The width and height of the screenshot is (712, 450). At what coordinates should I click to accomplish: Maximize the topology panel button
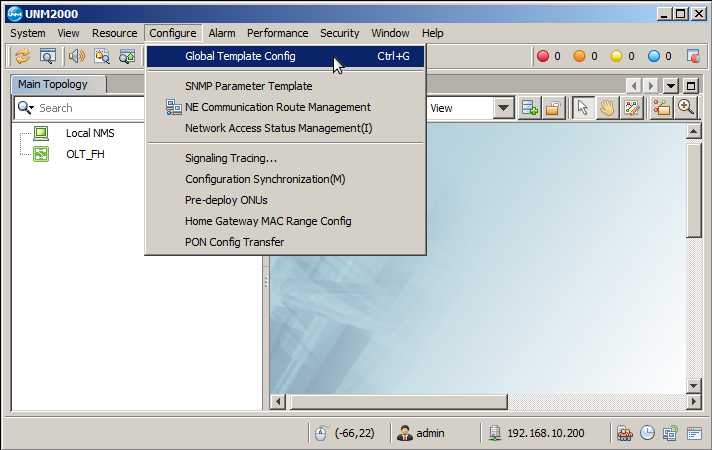coord(691,85)
